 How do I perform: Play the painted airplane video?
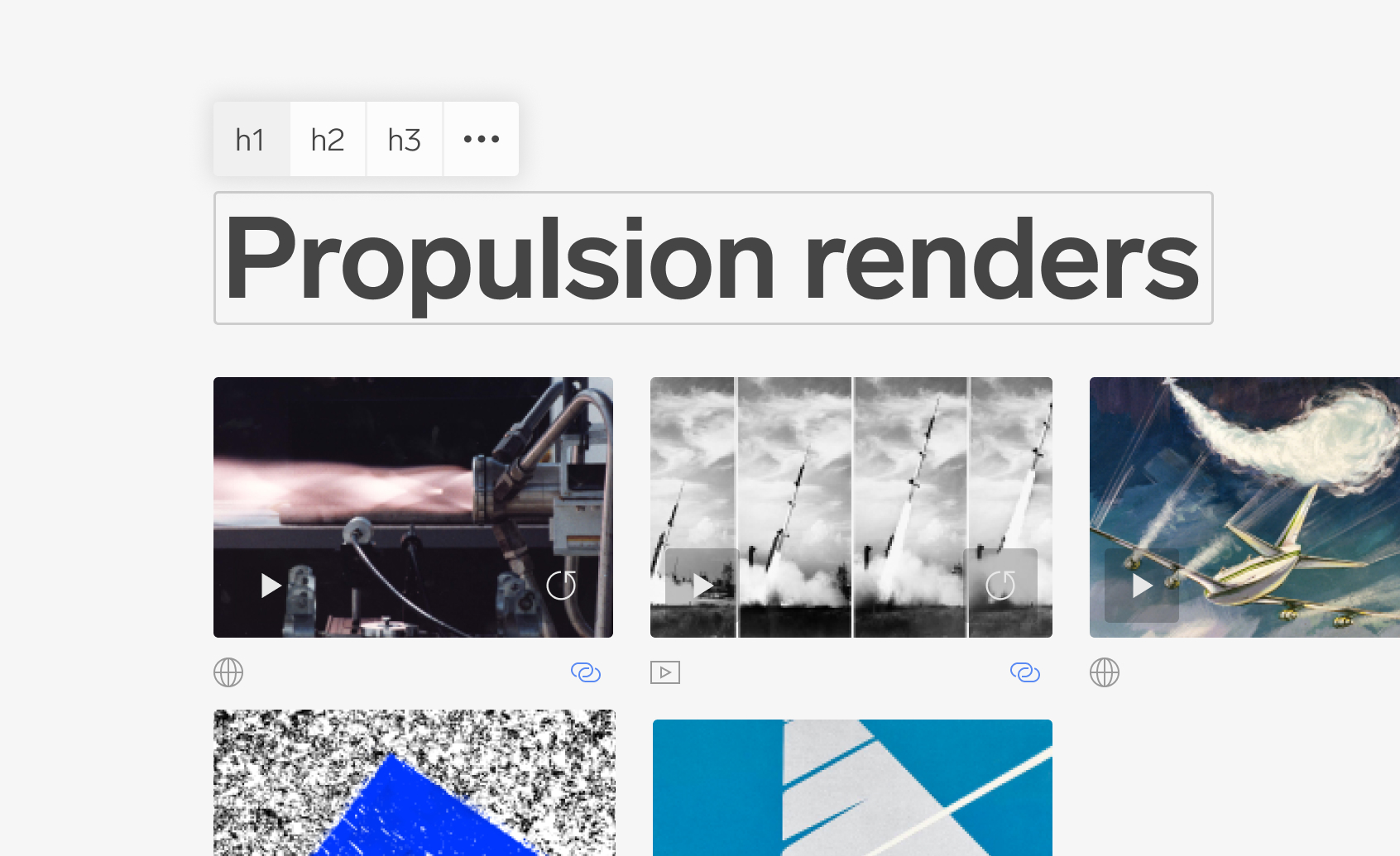(1142, 586)
